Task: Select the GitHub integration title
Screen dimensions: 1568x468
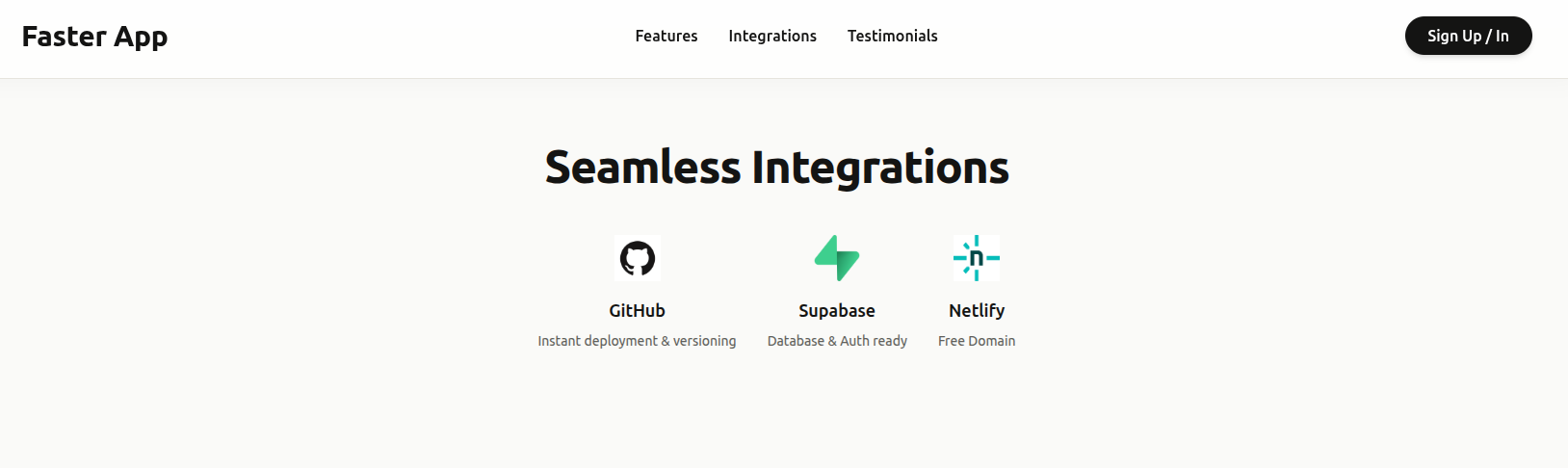Action: [637, 310]
